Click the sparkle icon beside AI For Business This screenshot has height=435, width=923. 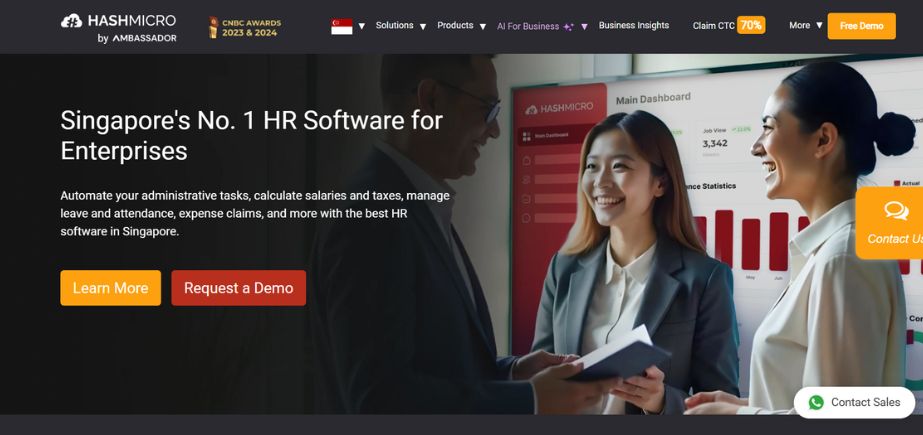568,26
